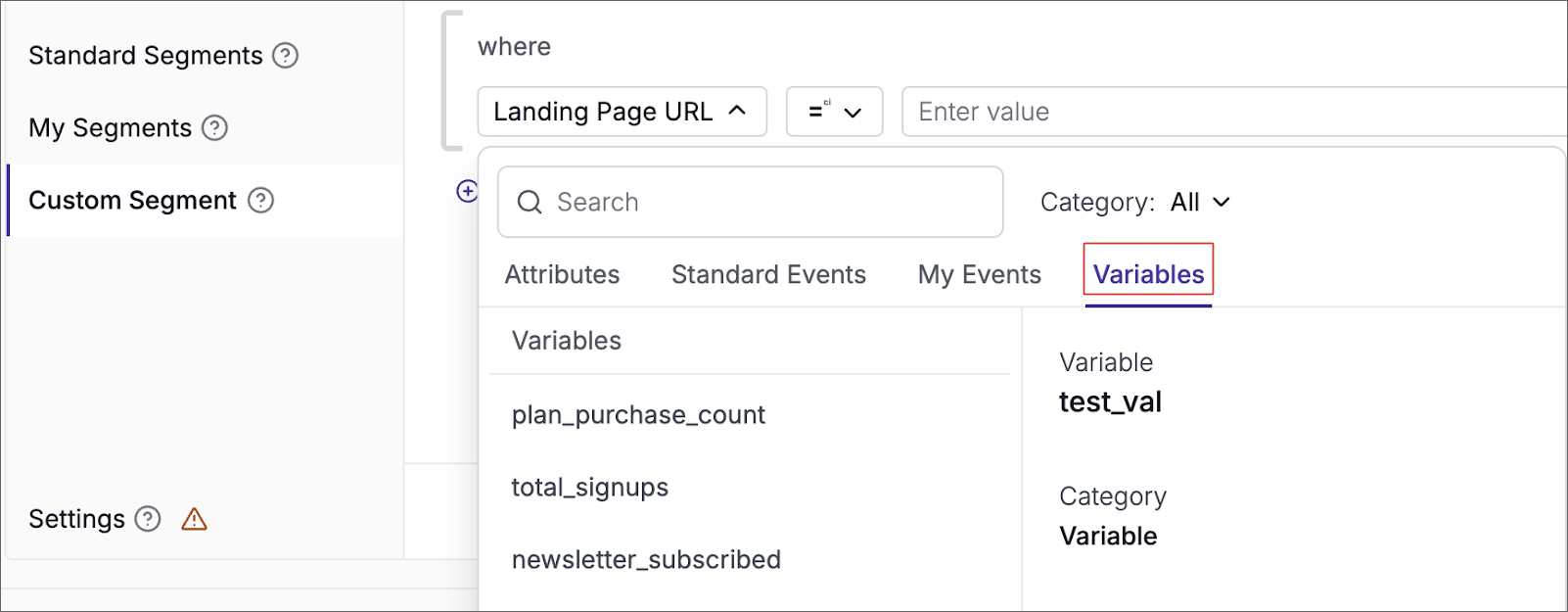Screen dimensions: 1568x612
Task: Click the Enter value input field
Action: point(1233,112)
